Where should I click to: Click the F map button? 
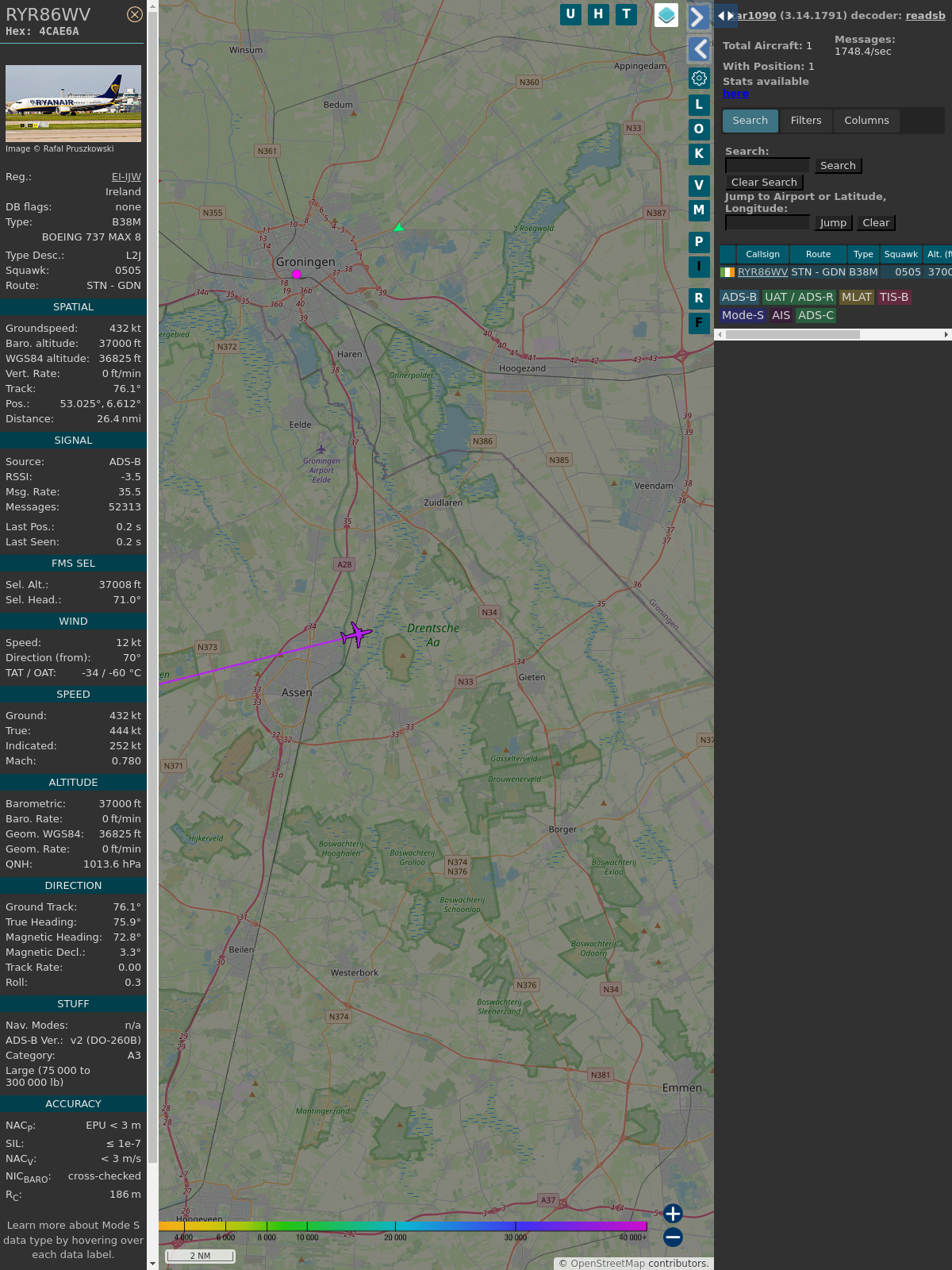tap(699, 323)
